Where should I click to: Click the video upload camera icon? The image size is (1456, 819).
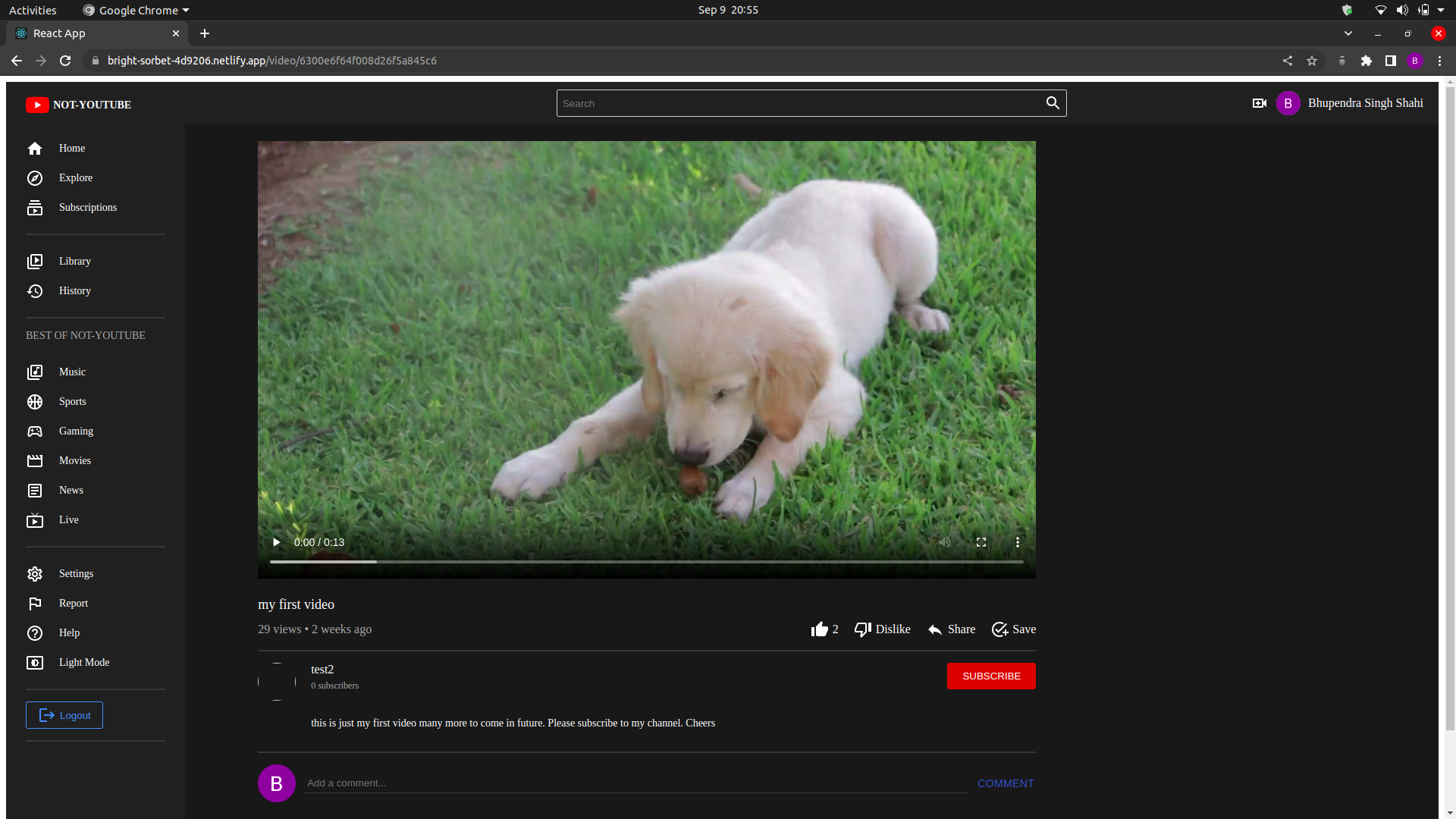click(x=1259, y=102)
